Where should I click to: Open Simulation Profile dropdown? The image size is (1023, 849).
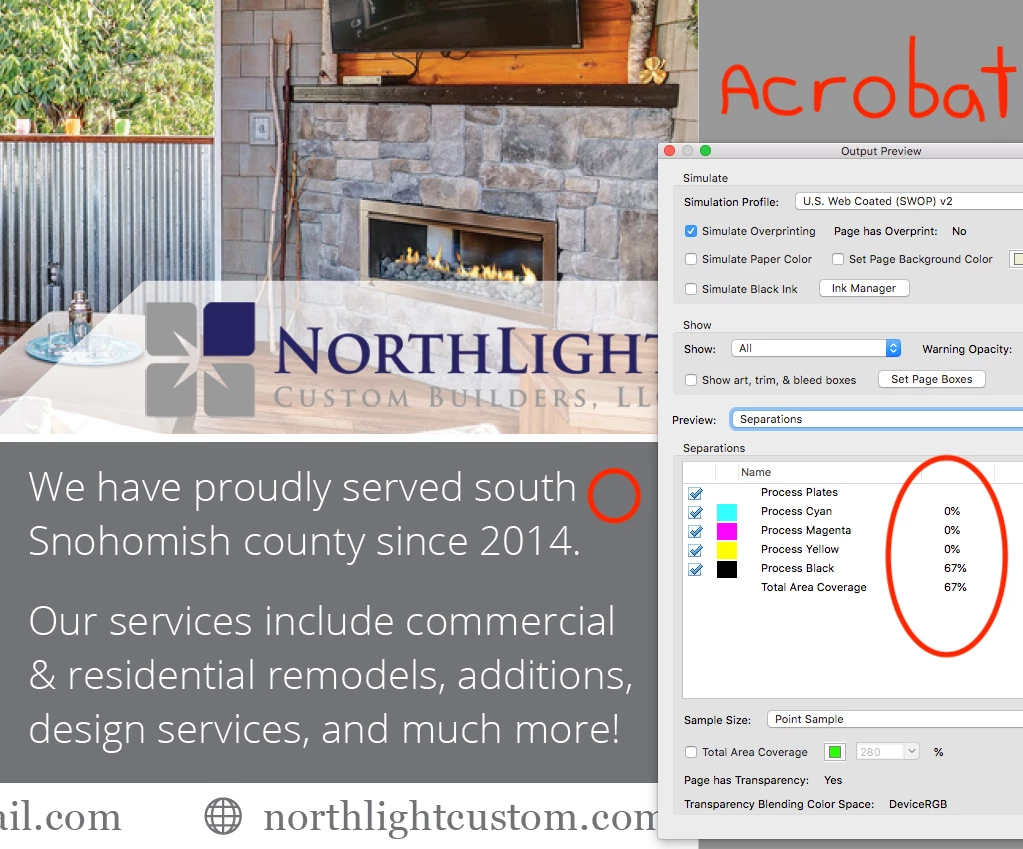coord(908,201)
